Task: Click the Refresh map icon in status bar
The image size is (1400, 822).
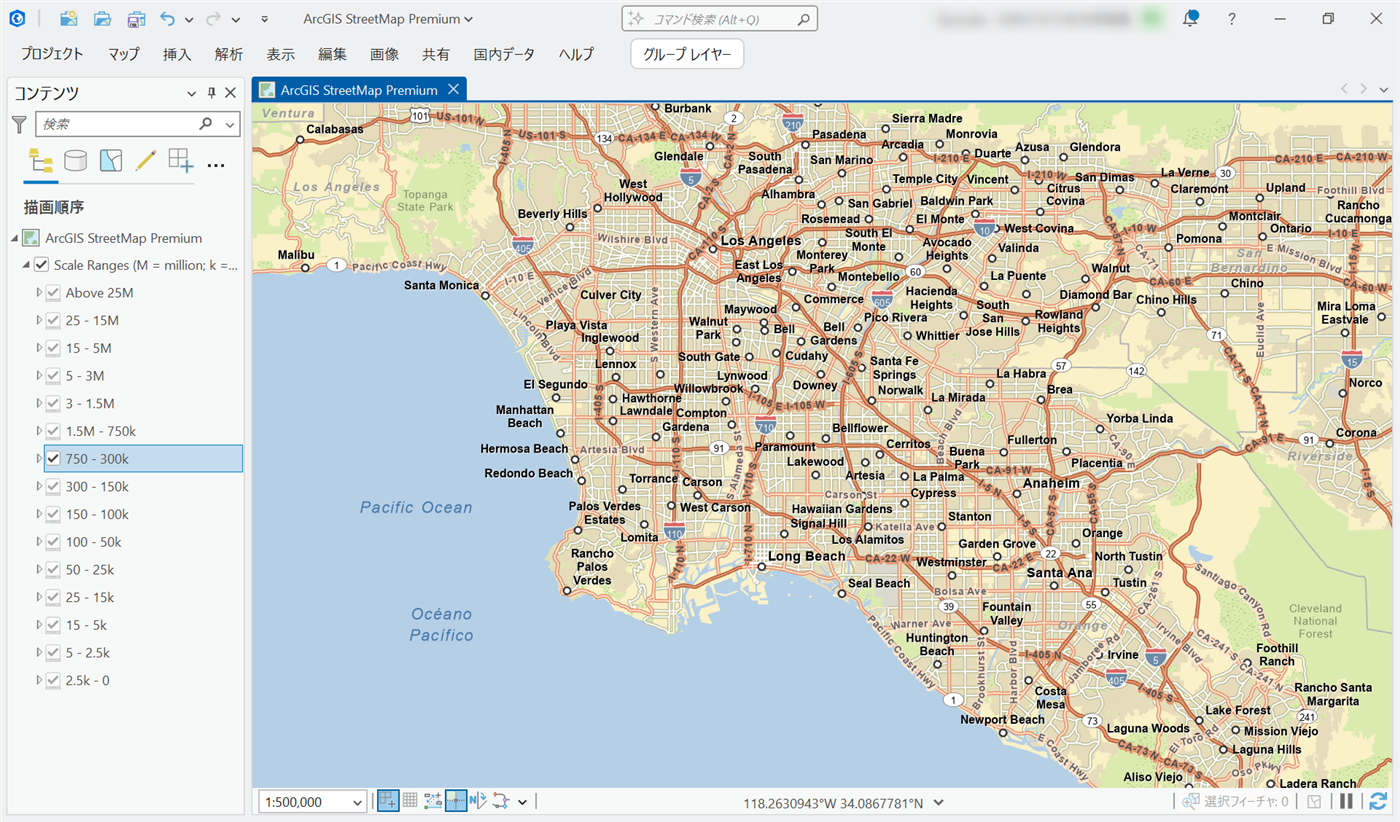Action: pos(1379,801)
